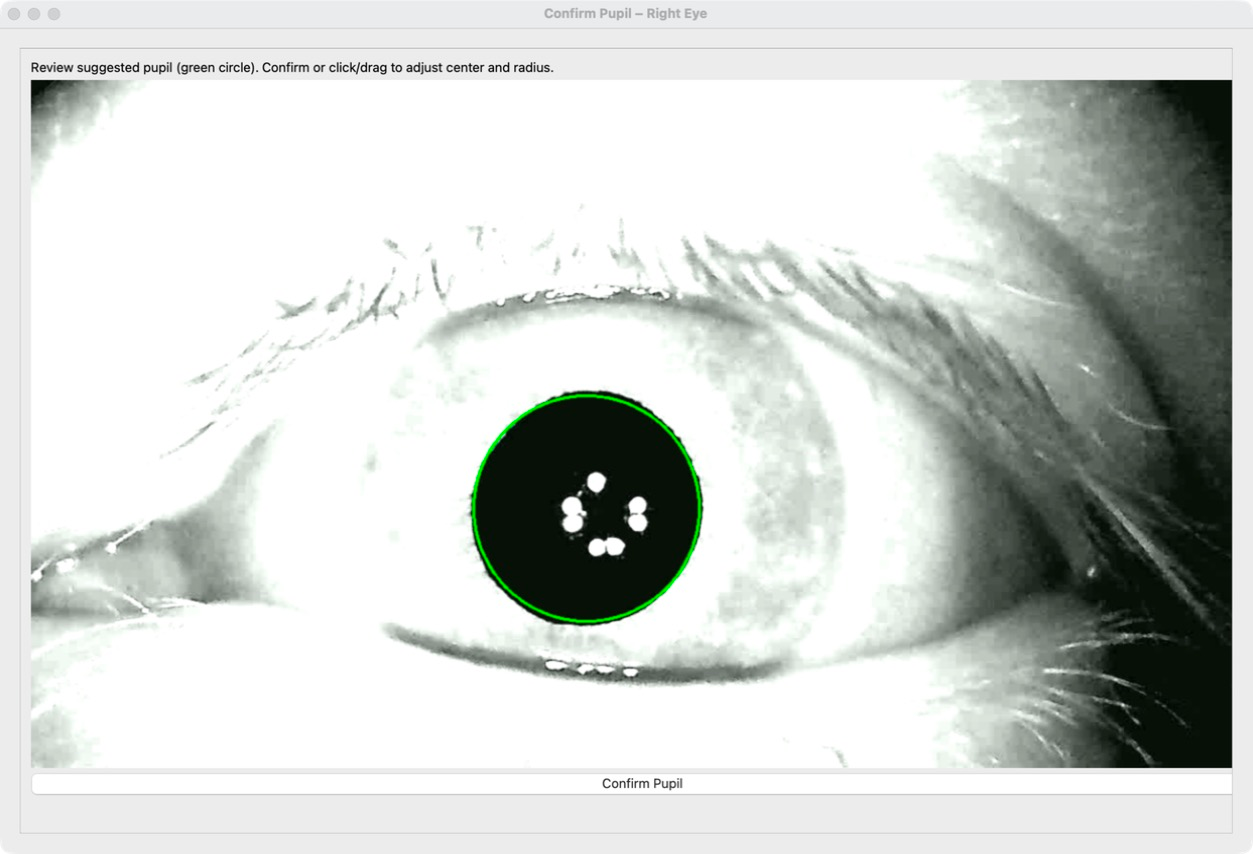Click inside the green-circled pupil
The image size is (1253, 854).
point(586,508)
